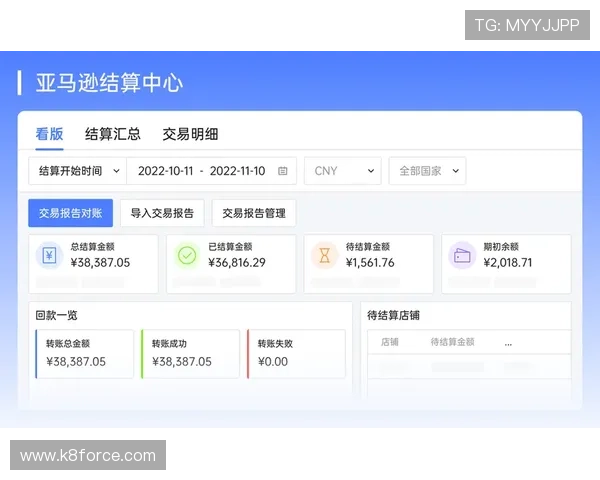Click the hourglass 待结算金额 icon
The width and height of the screenshot is (600, 480).
tap(324, 255)
